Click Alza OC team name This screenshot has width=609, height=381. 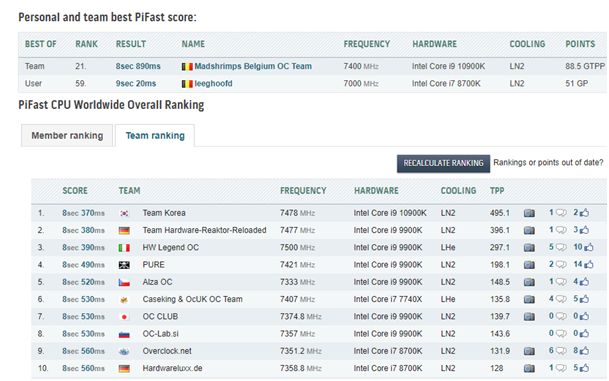(157, 282)
